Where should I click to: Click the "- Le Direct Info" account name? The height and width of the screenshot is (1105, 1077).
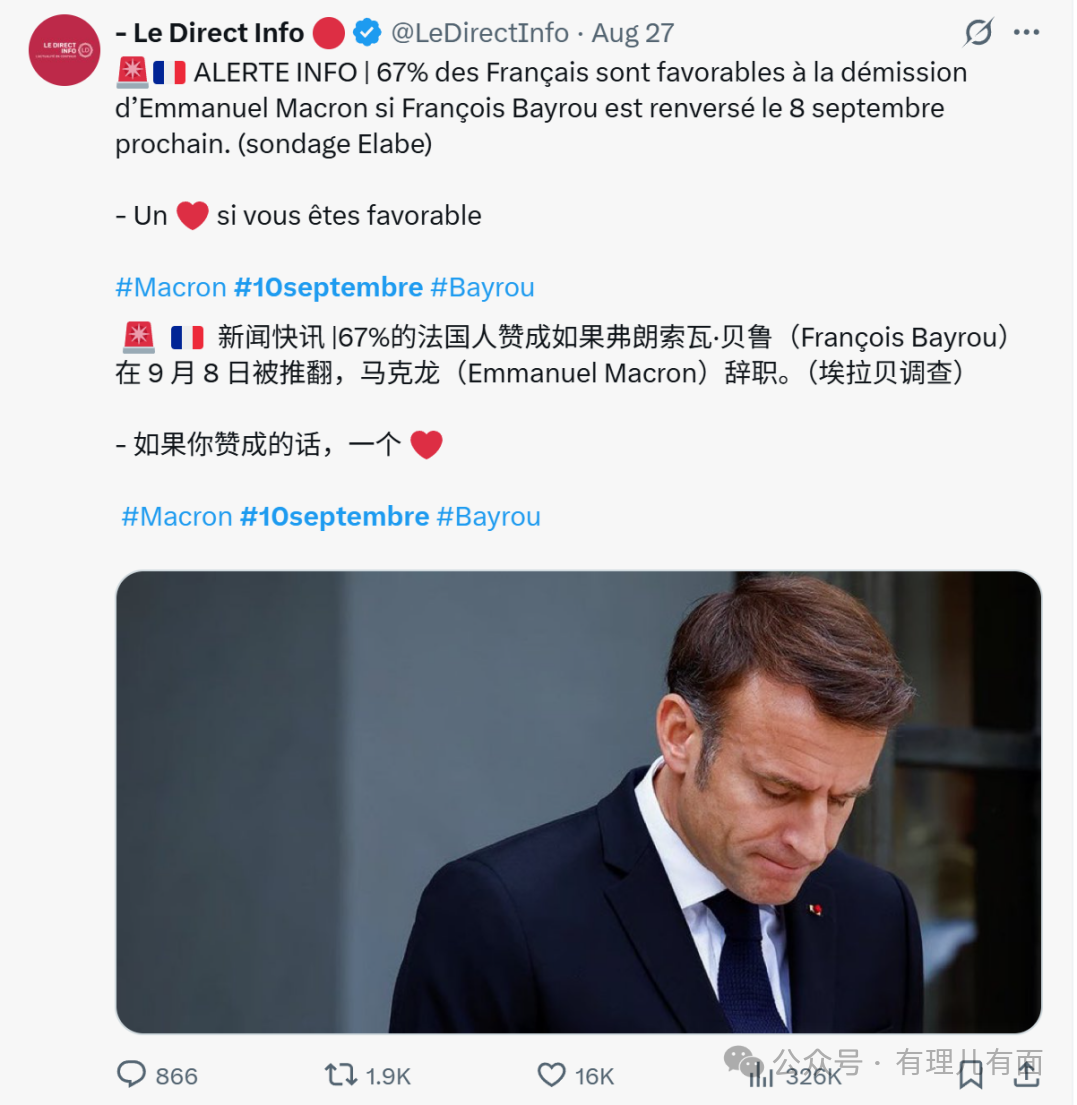209,33
